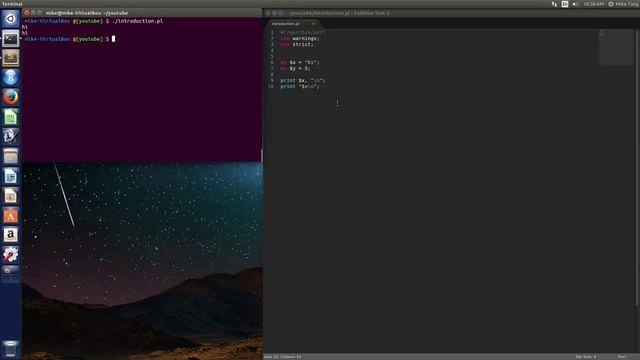The height and width of the screenshot is (360, 640).
Task: Open LibreOffice Impress from launcher
Action: (11, 196)
